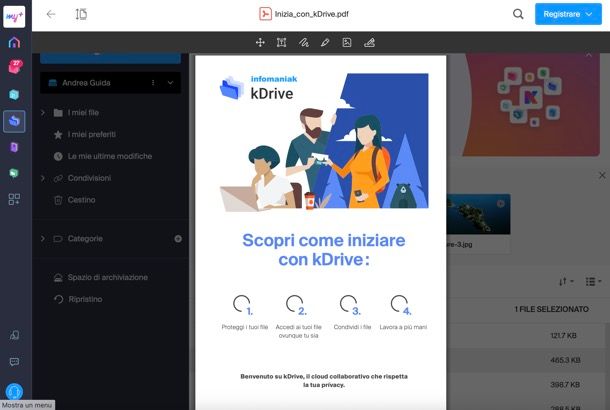Click the back arrow in the header
610x410 pixels.
pos(51,14)
